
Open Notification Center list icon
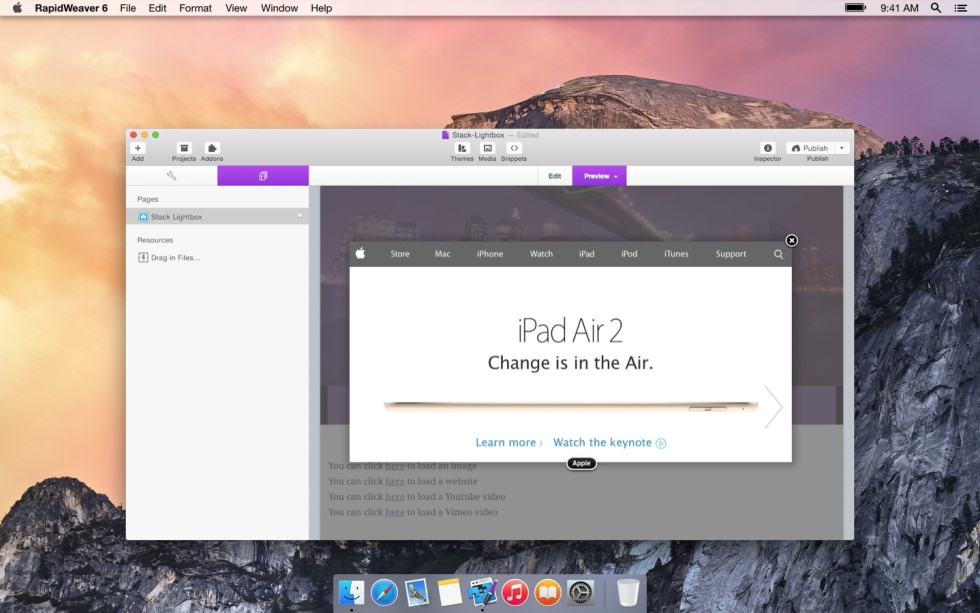(x=961, y=8)
